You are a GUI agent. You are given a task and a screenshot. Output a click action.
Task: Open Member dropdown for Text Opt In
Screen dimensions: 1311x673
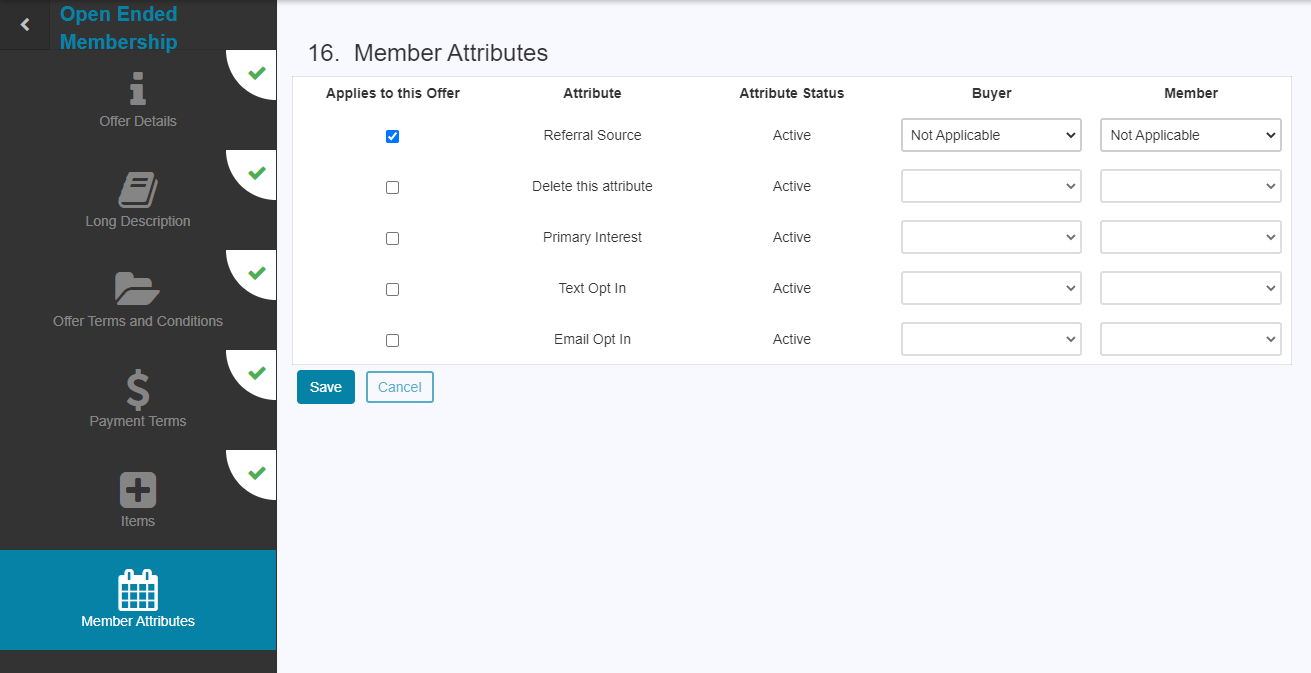(1191, 288)
